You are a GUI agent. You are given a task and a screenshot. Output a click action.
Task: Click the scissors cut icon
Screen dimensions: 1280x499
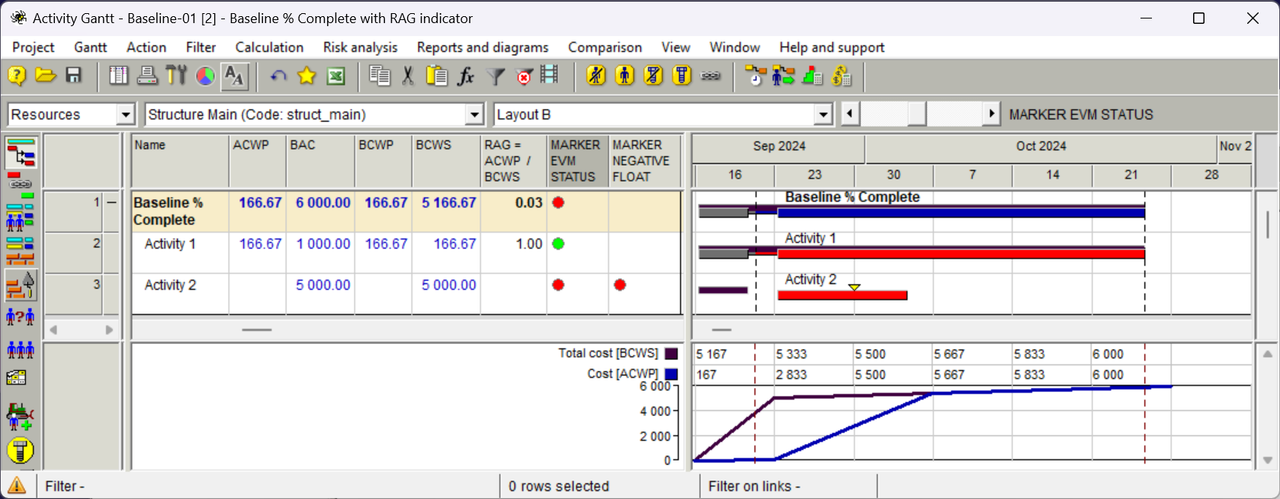pos(408,76)
